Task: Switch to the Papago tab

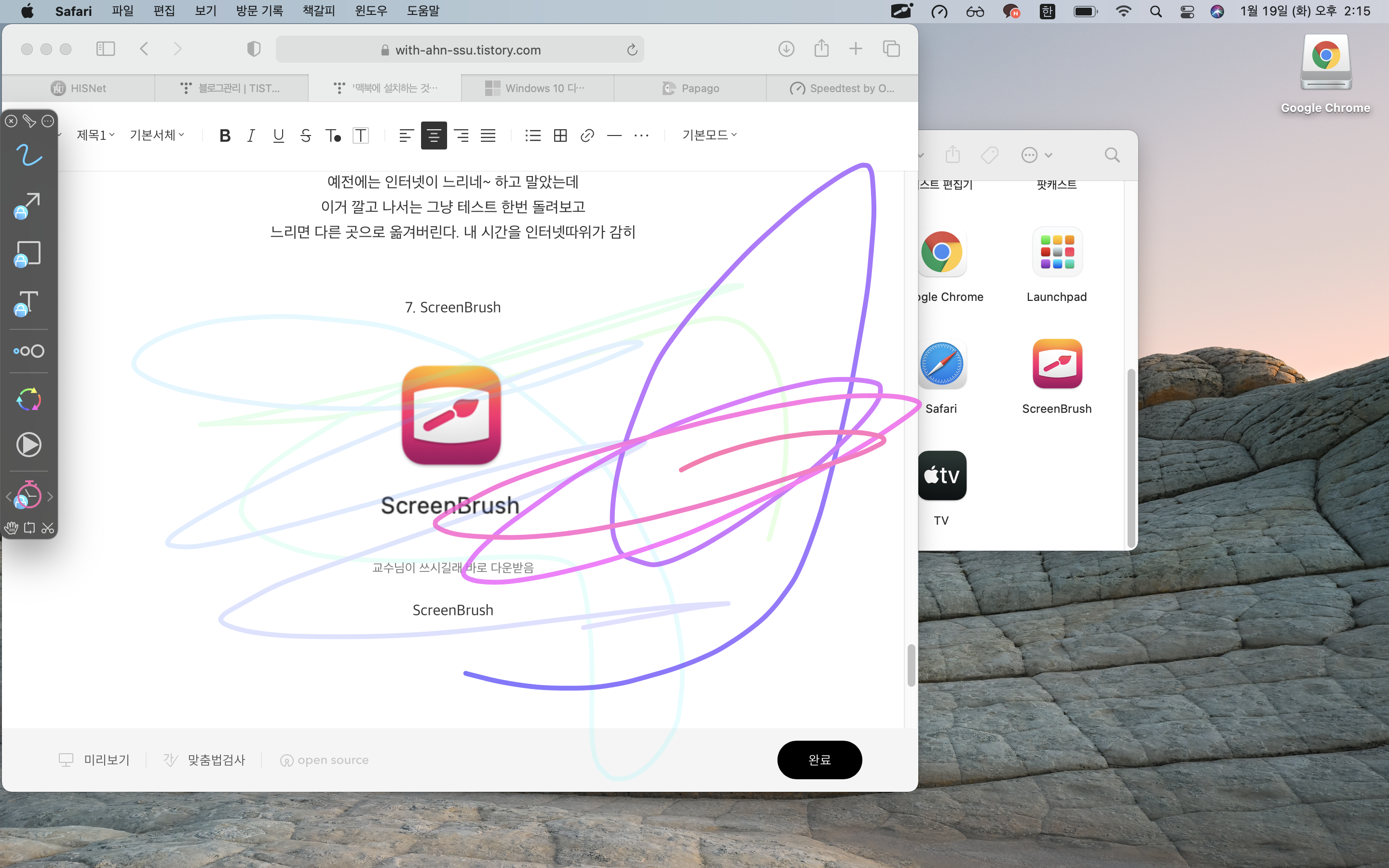Action: (691, 88)
